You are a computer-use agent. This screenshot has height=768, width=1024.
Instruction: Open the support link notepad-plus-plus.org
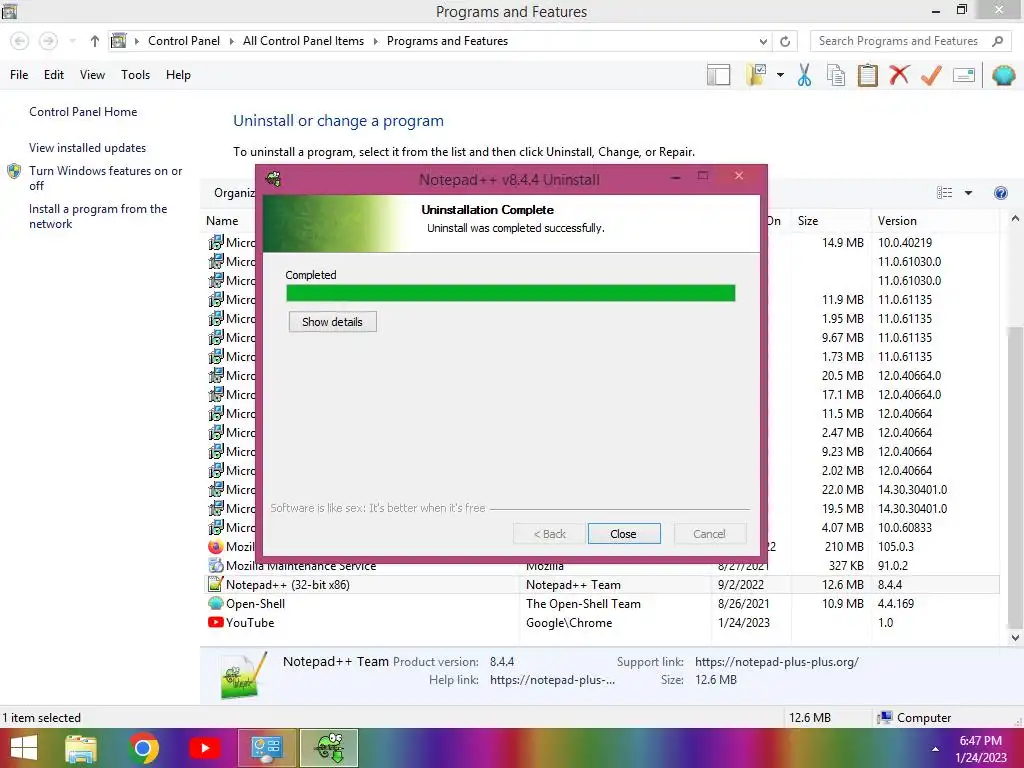tap(776, 662)
